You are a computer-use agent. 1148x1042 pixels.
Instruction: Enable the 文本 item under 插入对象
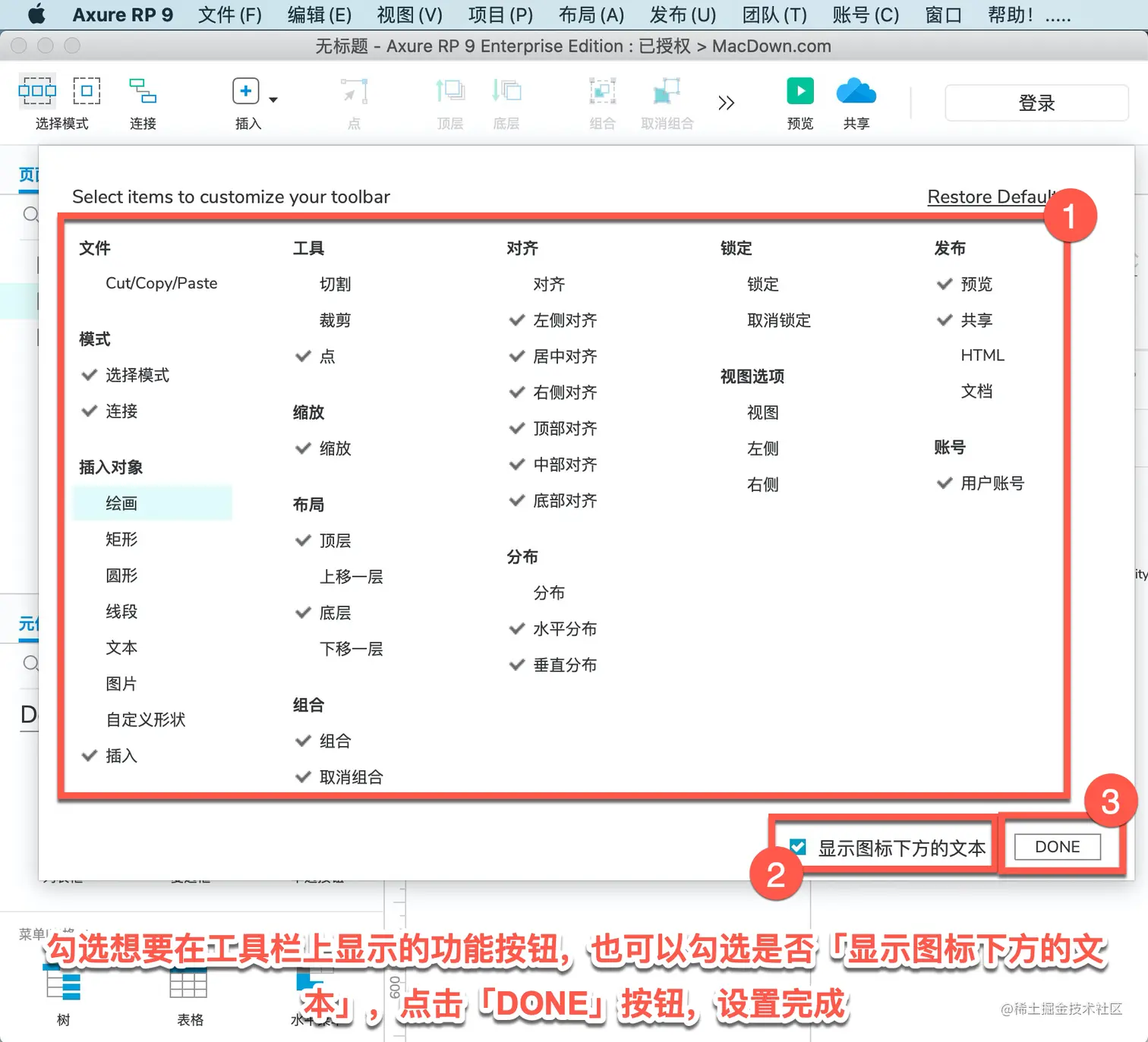click(x=121, y=647)
